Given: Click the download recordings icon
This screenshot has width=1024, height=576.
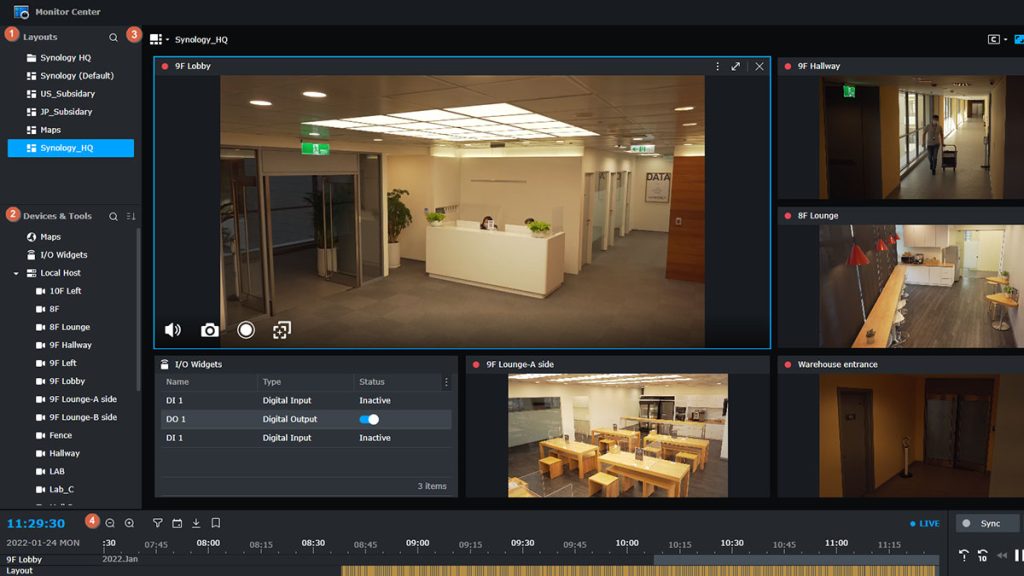Looking at the screenshot, I should [x=196, y=523].
